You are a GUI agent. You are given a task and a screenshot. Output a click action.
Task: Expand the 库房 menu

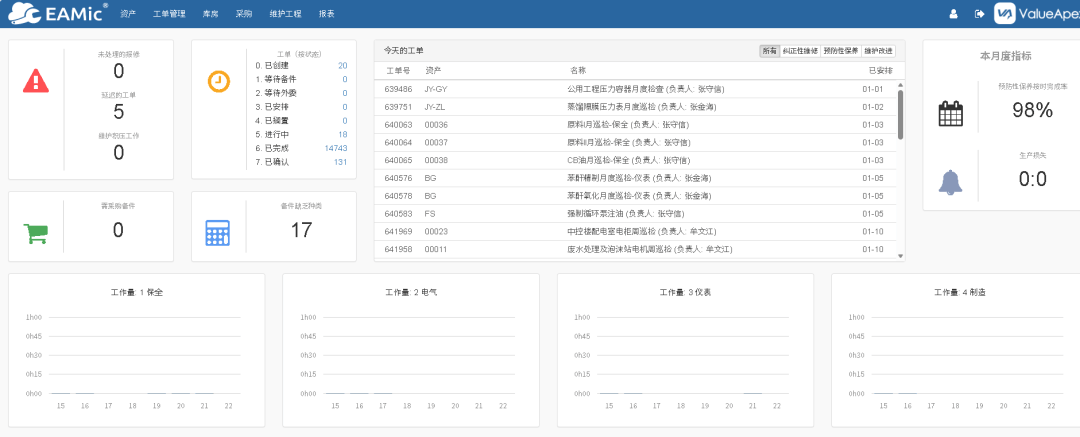coord(210,14)
